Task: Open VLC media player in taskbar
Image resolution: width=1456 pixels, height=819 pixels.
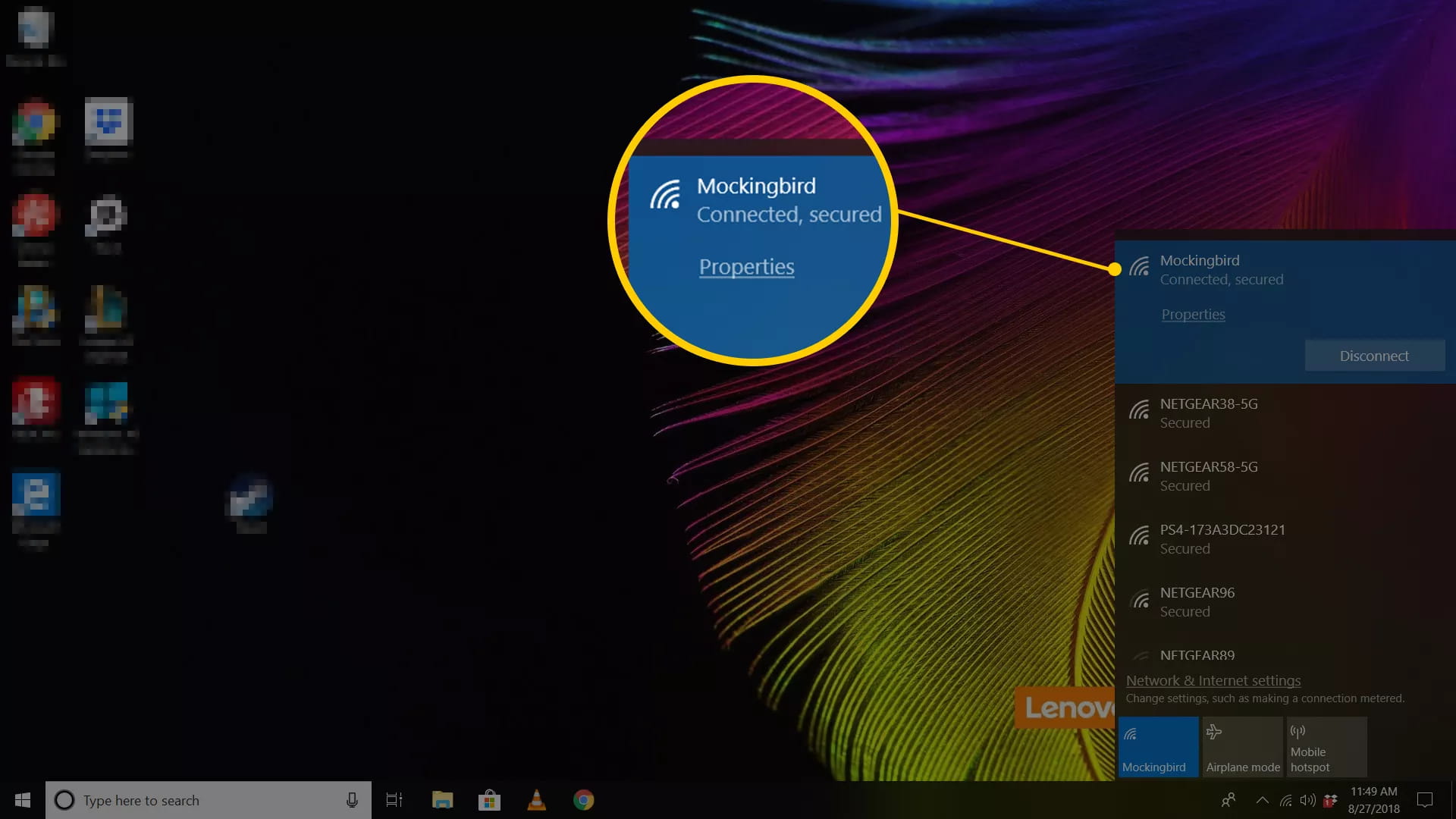Action: tap(536, 800)
